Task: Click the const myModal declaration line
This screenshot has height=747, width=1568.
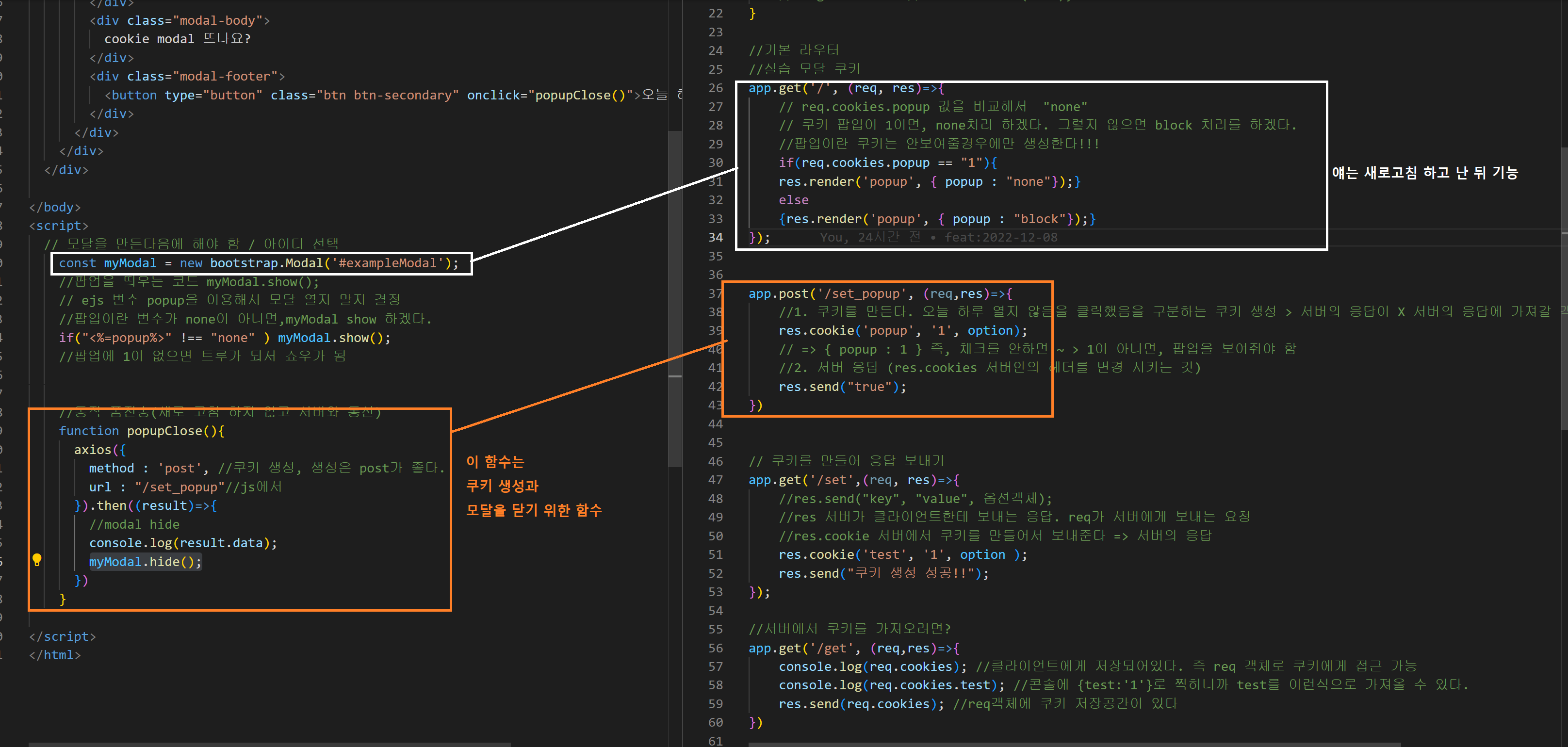Action: click(258, 263)
